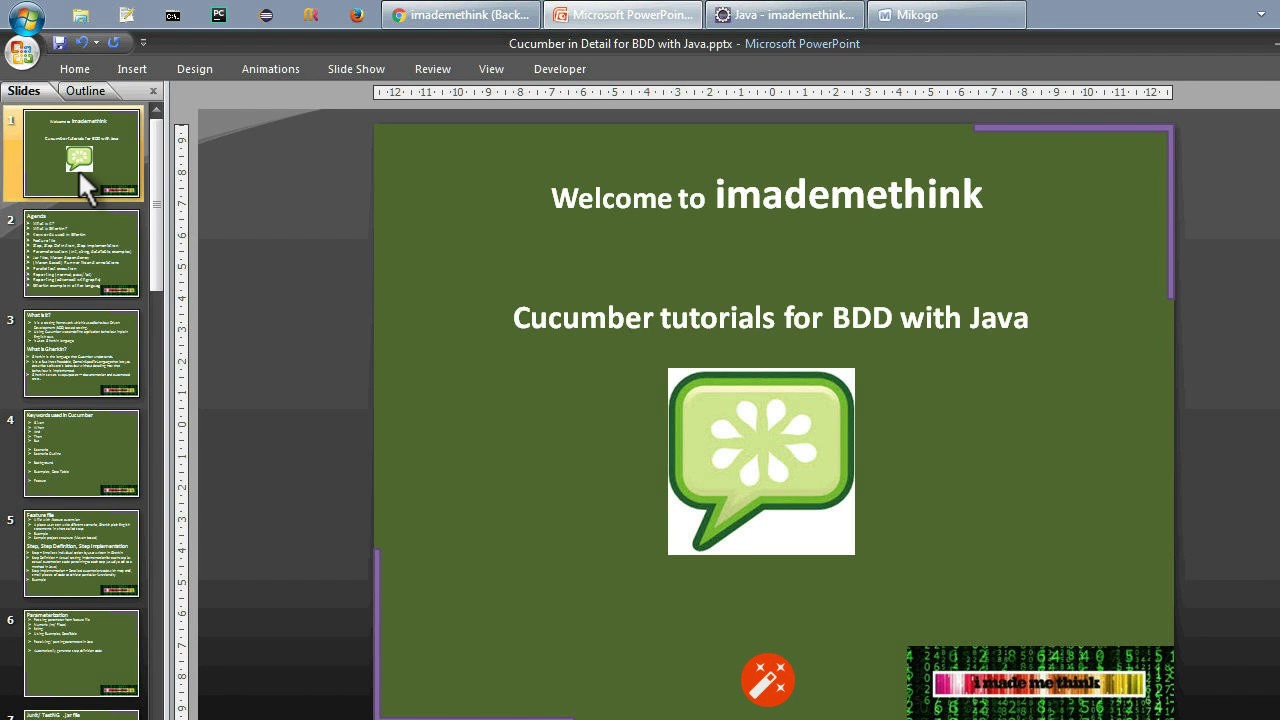Image resolution: width=1280 pixels, height=720 pixels.
Task: Click the red magic wand circle icon
Action: [768, 680]
